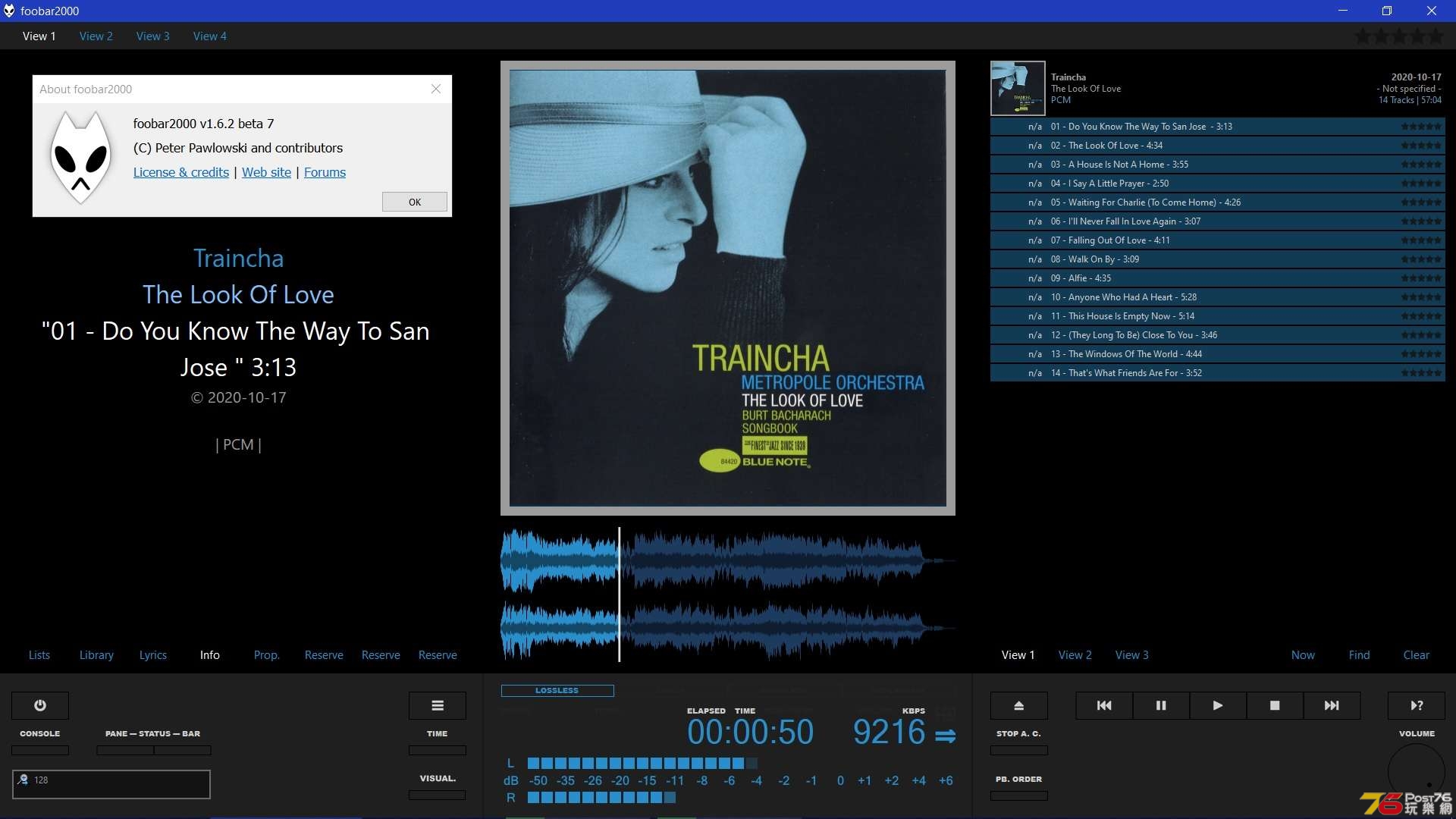Toggle the STOP A. C. switch
Viewport: 1456px width, 819px height.
[1019, 750]
